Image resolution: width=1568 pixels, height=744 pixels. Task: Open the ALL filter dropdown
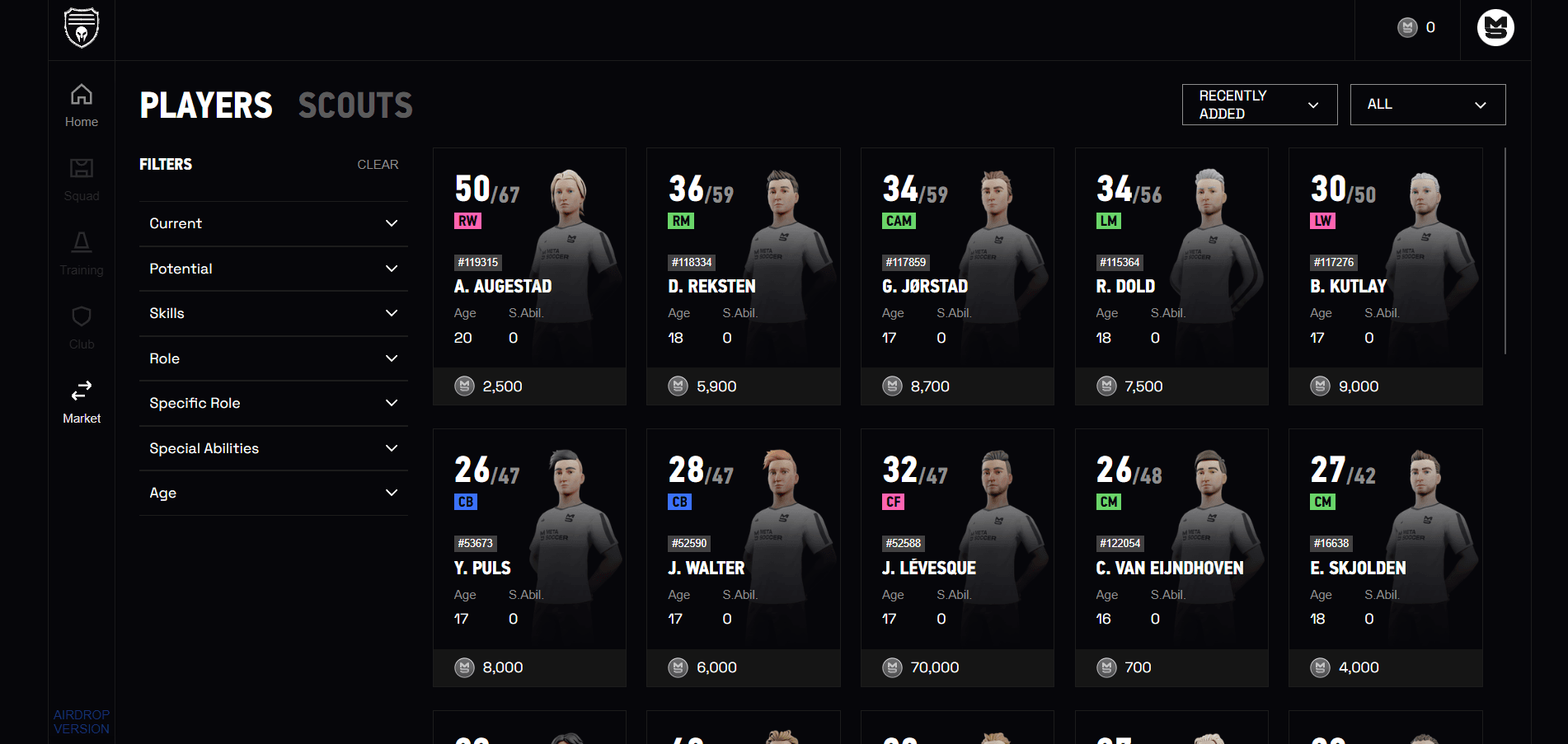tap(1427, 105)
